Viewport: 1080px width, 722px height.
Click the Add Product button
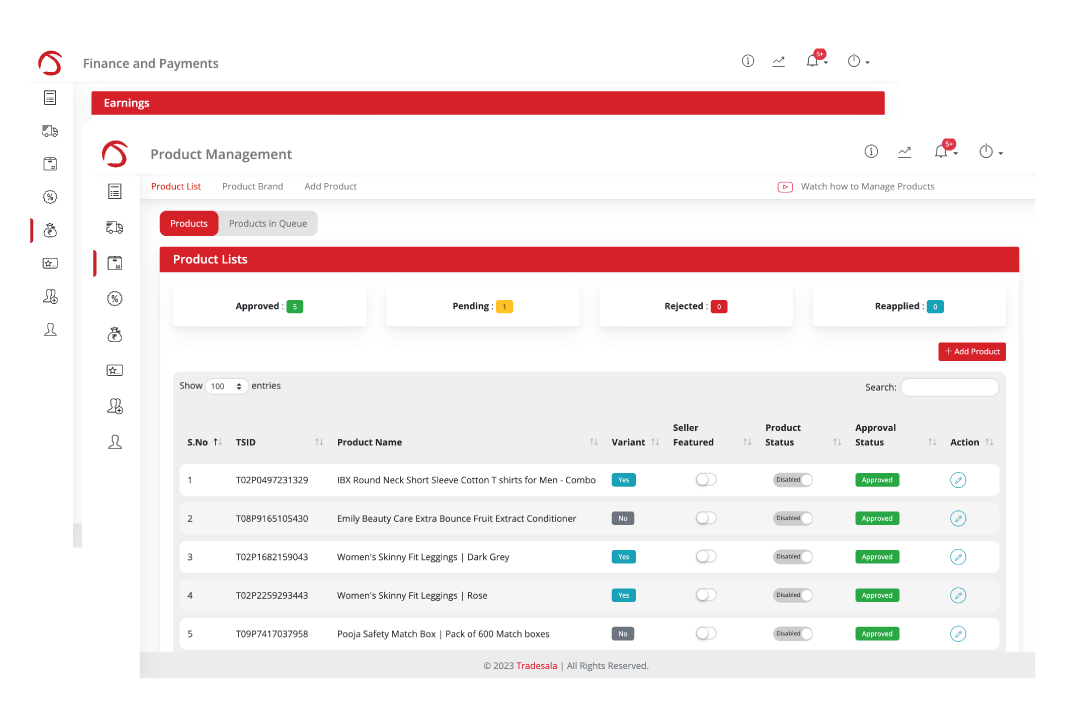(x=971, y=352)
